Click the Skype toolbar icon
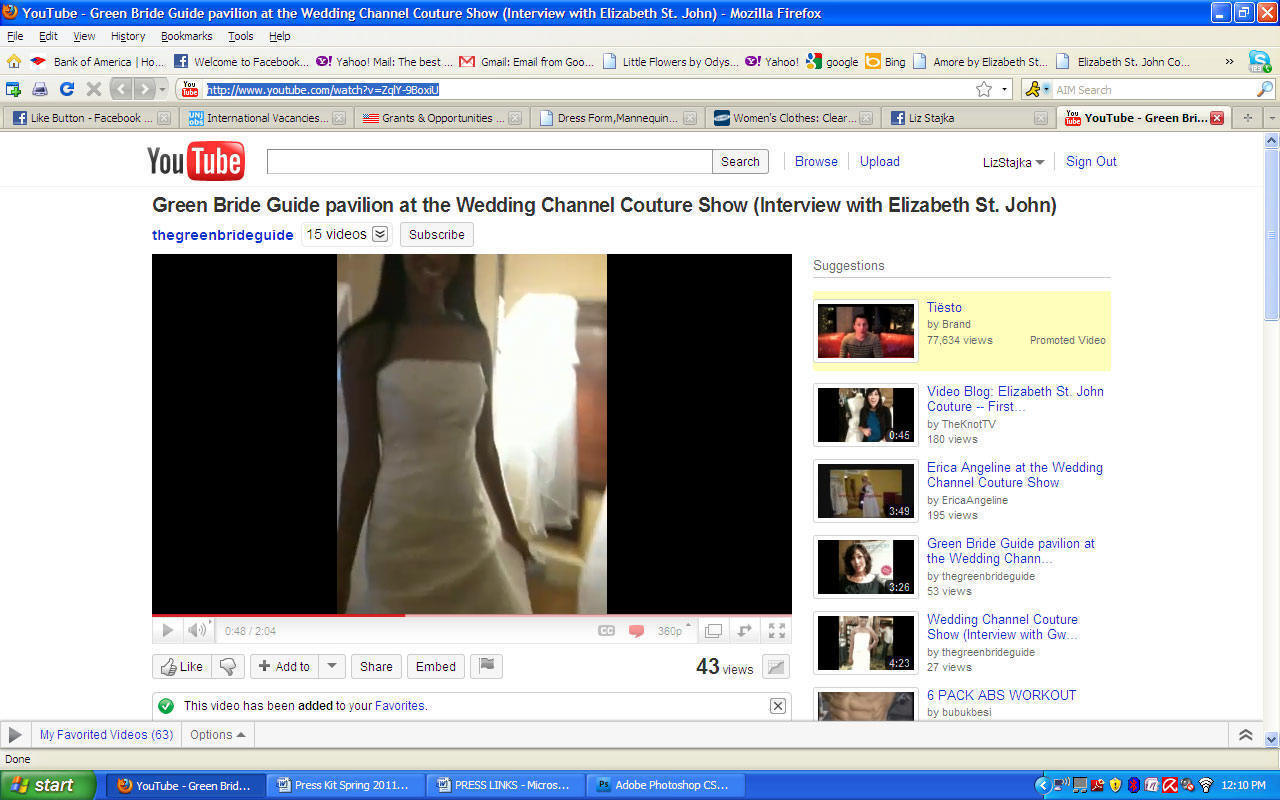 pos(1259,61)
